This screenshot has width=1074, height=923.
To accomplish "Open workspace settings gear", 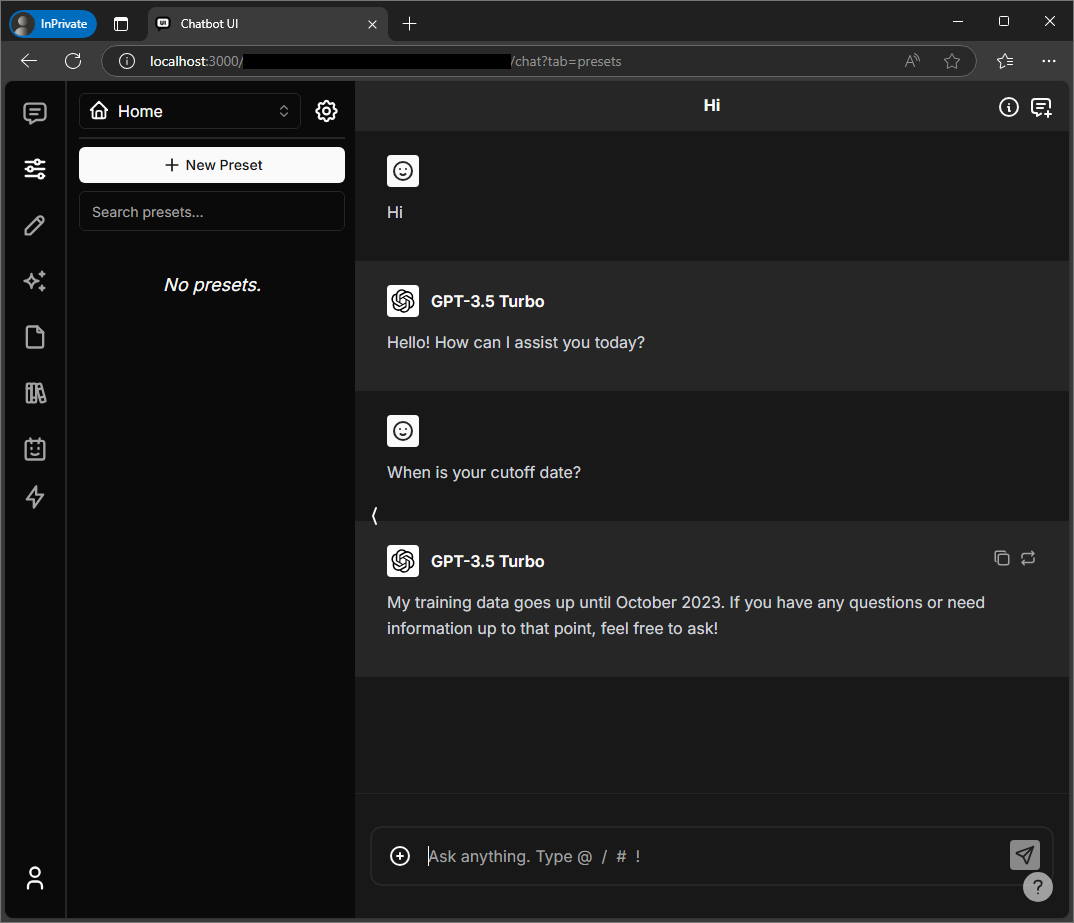I will [x=326, y=111].
